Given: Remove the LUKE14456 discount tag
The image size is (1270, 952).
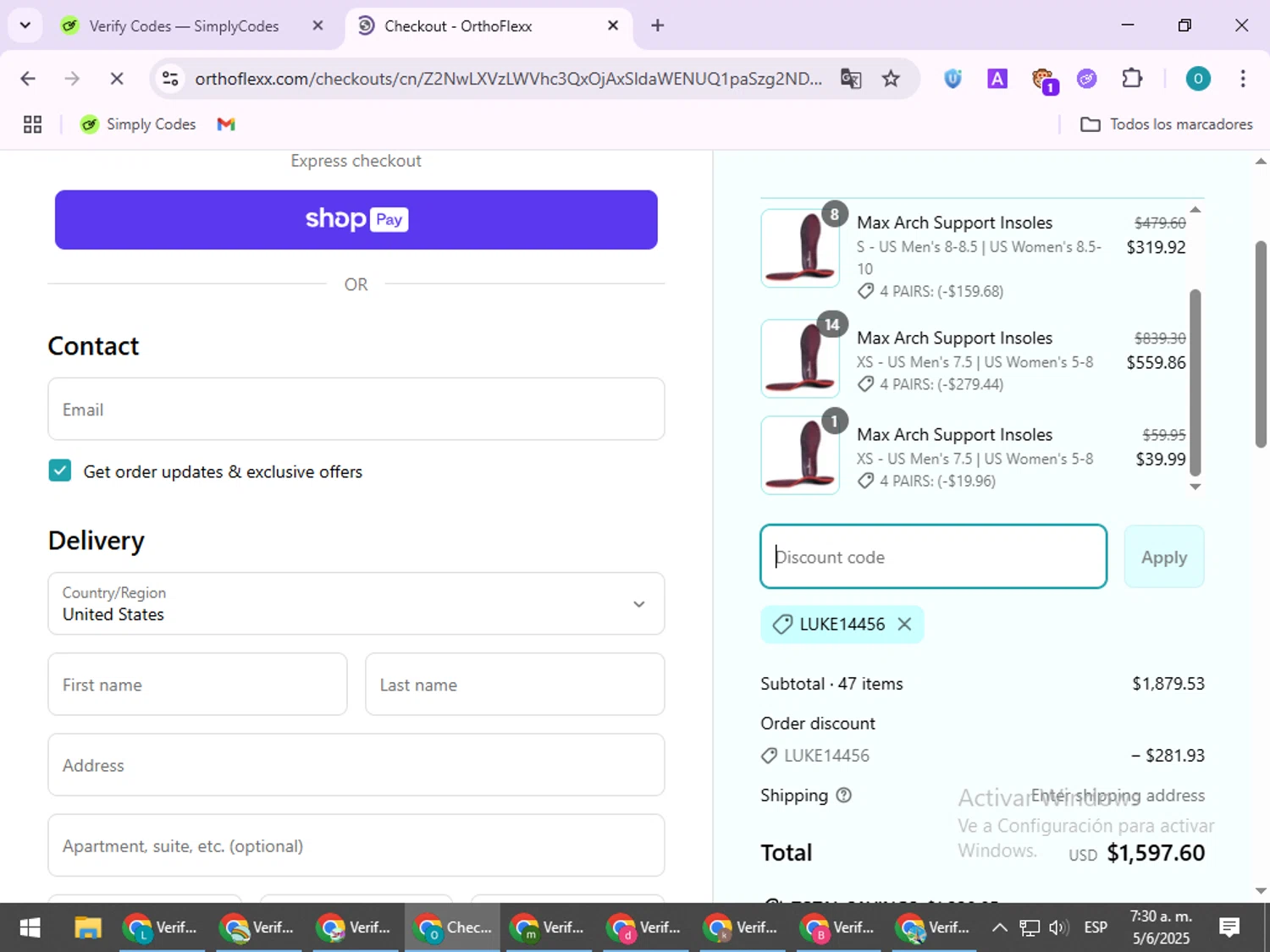Looking at the screenshot, I should click(905, 624).
